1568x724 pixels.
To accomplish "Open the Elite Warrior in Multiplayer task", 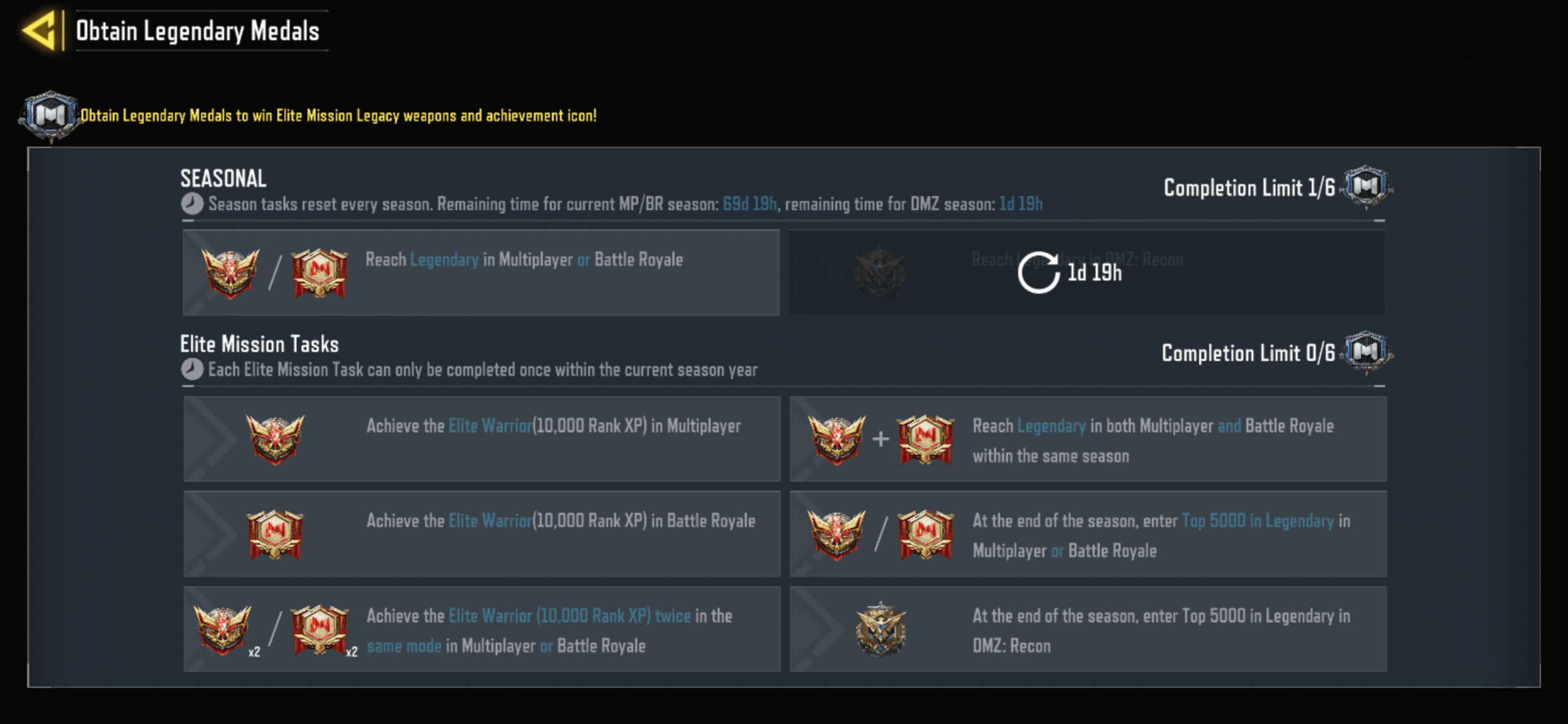I will click(482, 439).
